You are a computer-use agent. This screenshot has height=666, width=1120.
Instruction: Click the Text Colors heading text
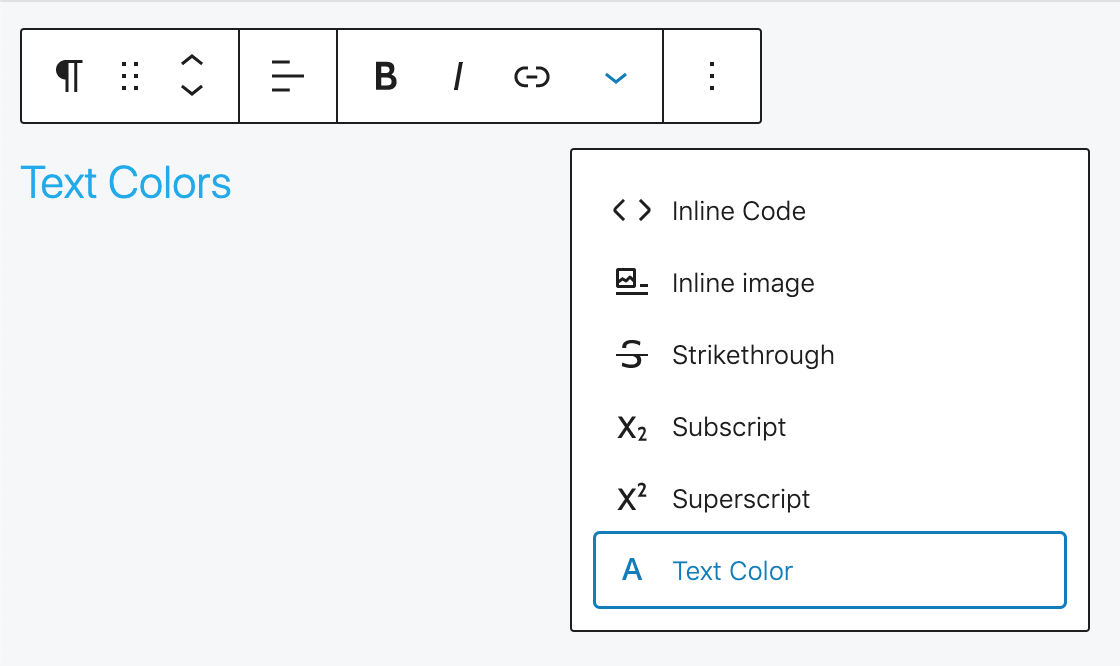coord(126,183)
